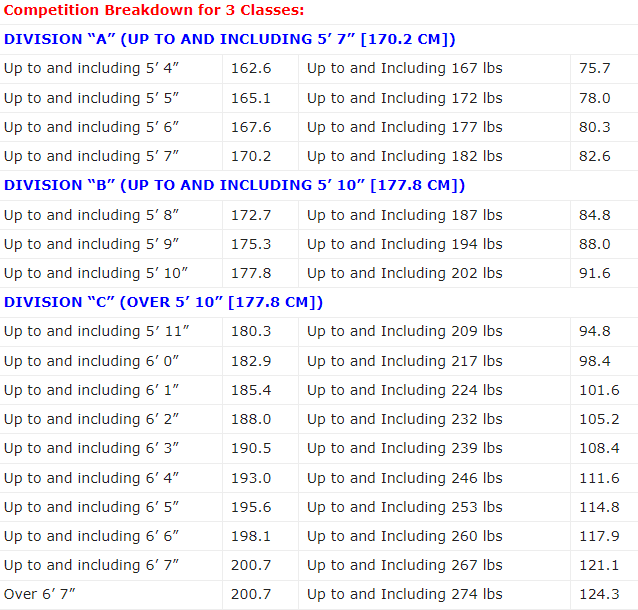This screenshot has height=610, width=638.
Task: Select the Division "B" heading
Action: tap(234, 185)
